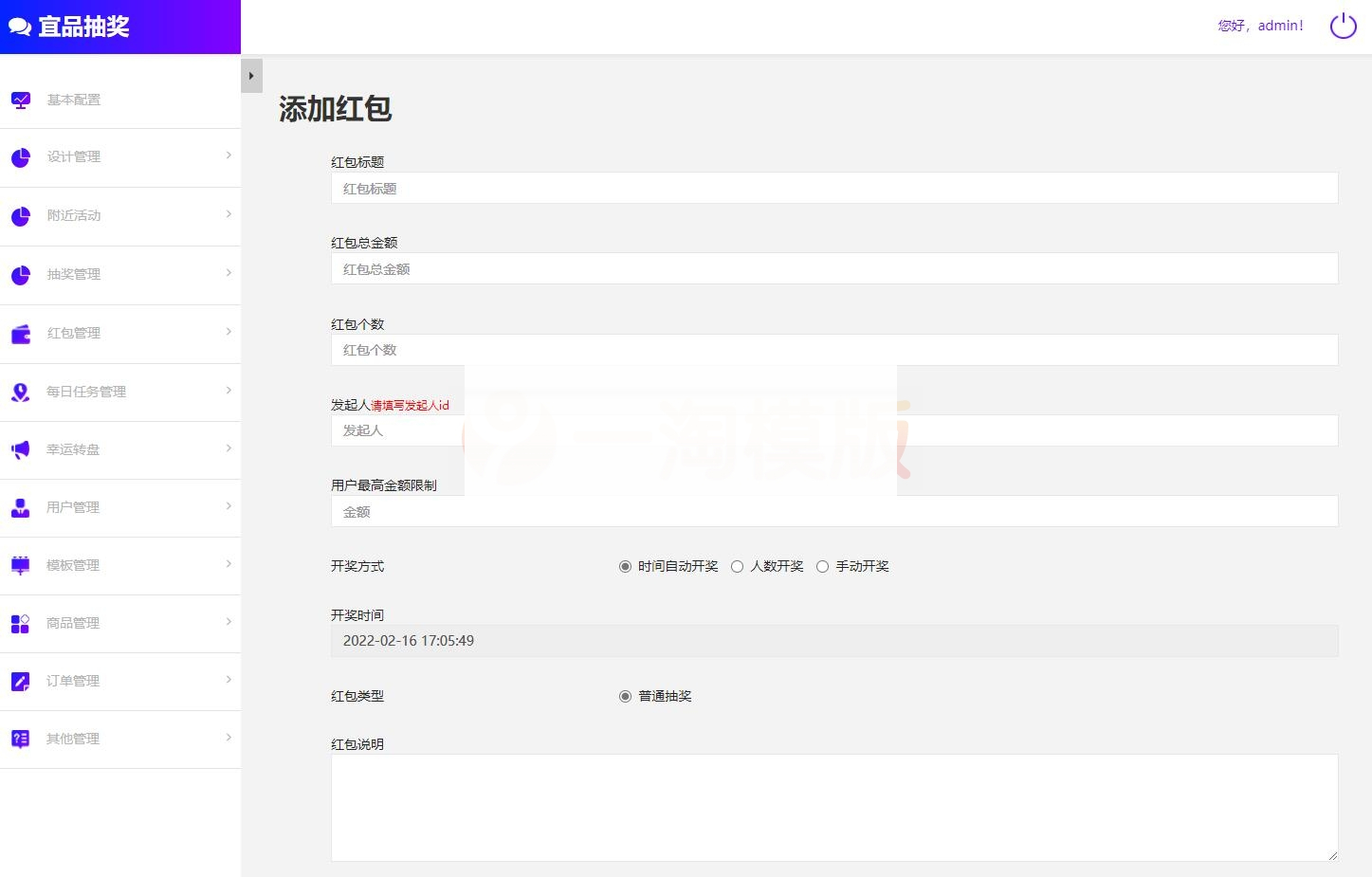This screenshot has height=877, width=1372.
Task: Click the 设计管理 pie chart icon
Action: point(20,156)
